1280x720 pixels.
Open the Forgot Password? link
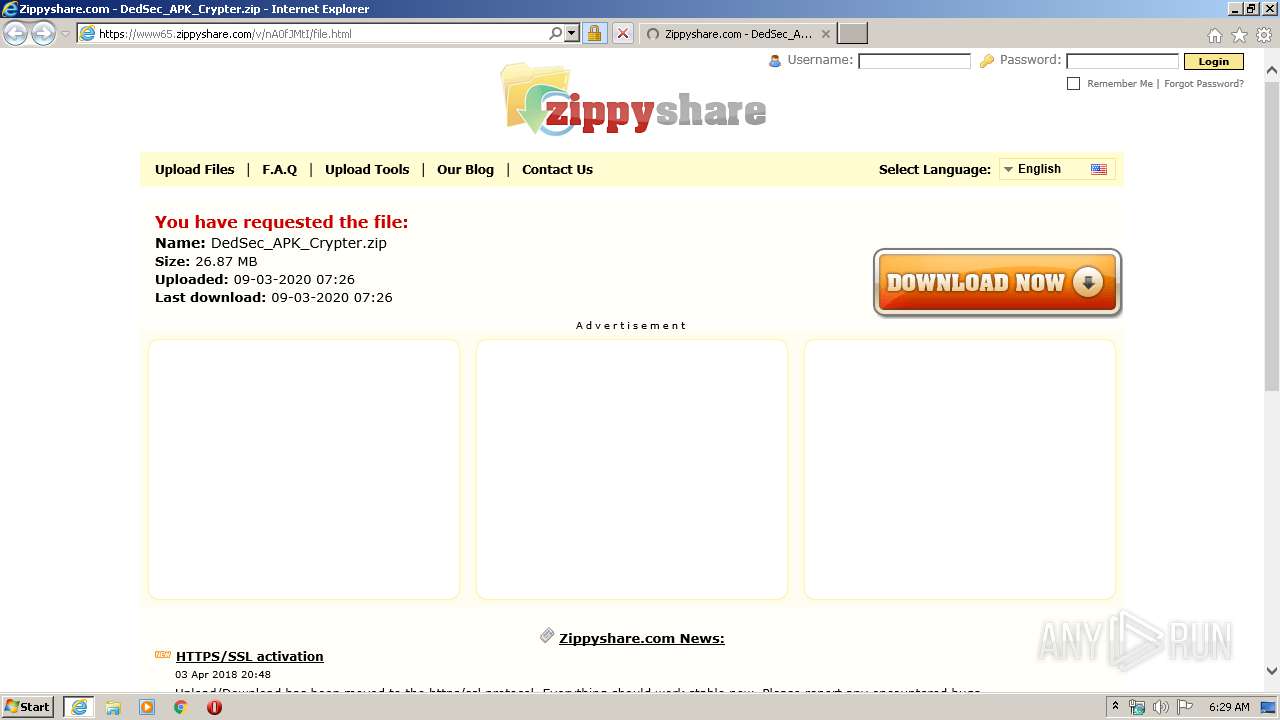click(x=1204, y=84)
